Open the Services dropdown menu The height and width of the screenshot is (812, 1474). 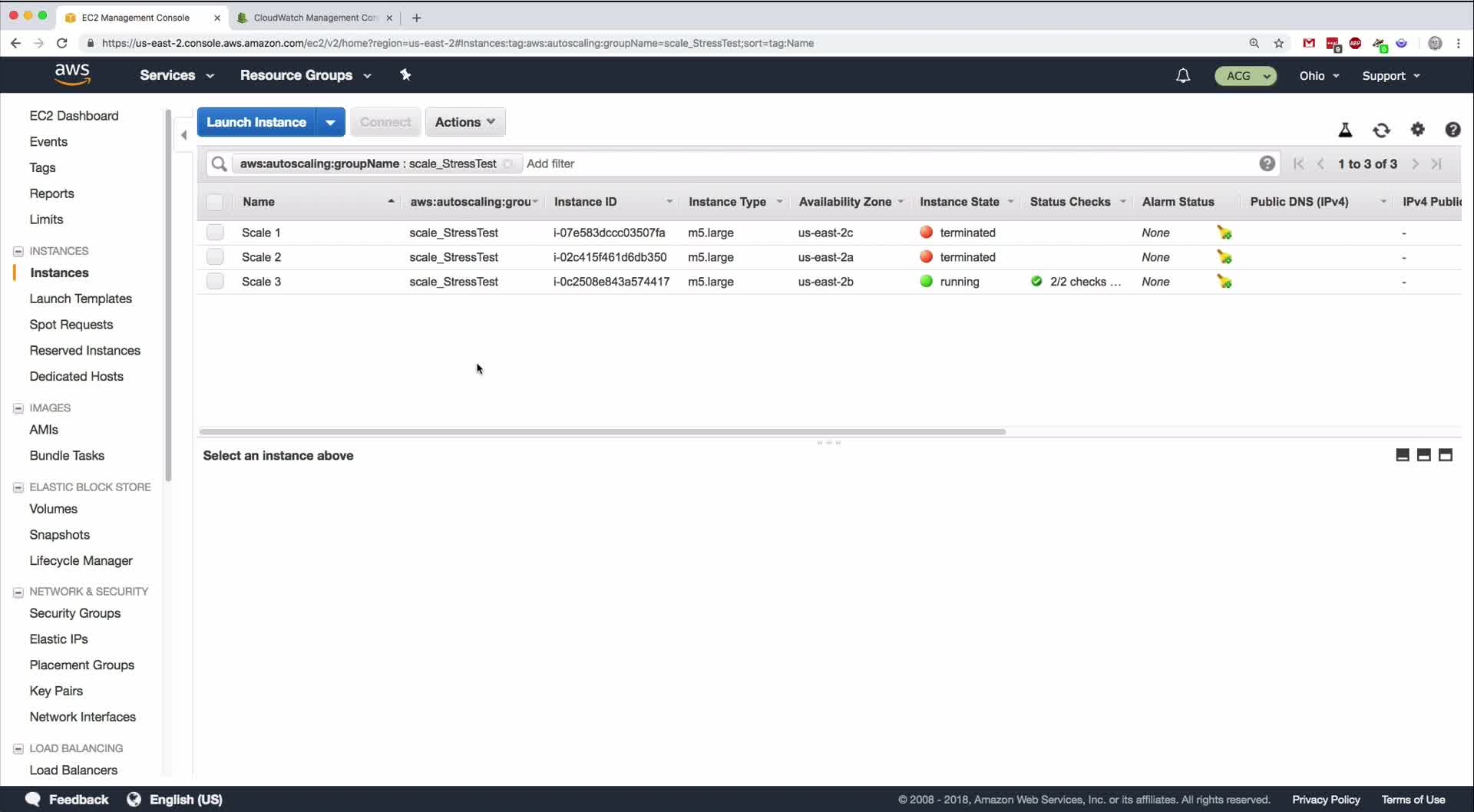[177, 75]
